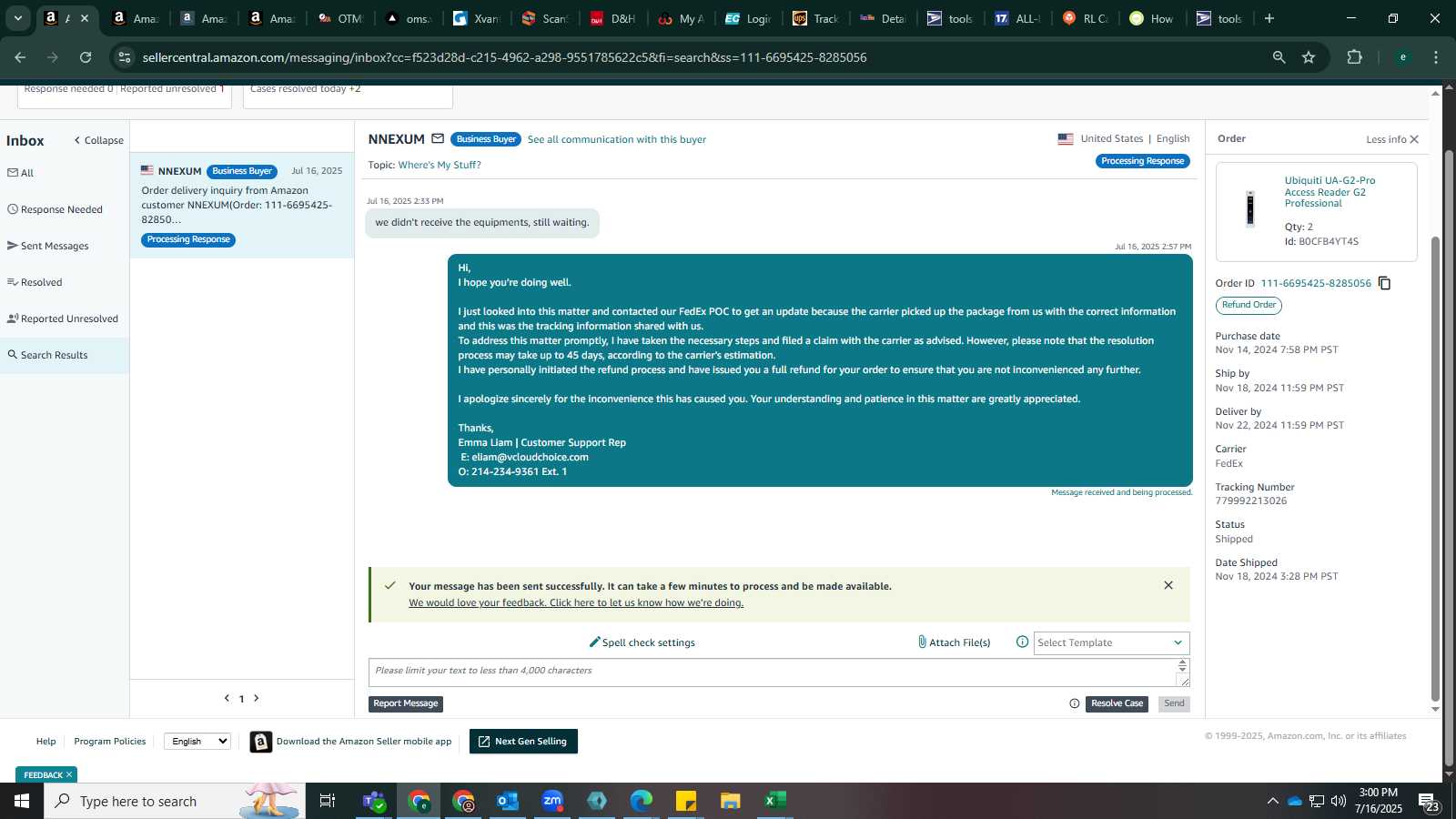Click the Next Gen Selling button
Viewport: 1456px width, 819px height.
[523, 742]
